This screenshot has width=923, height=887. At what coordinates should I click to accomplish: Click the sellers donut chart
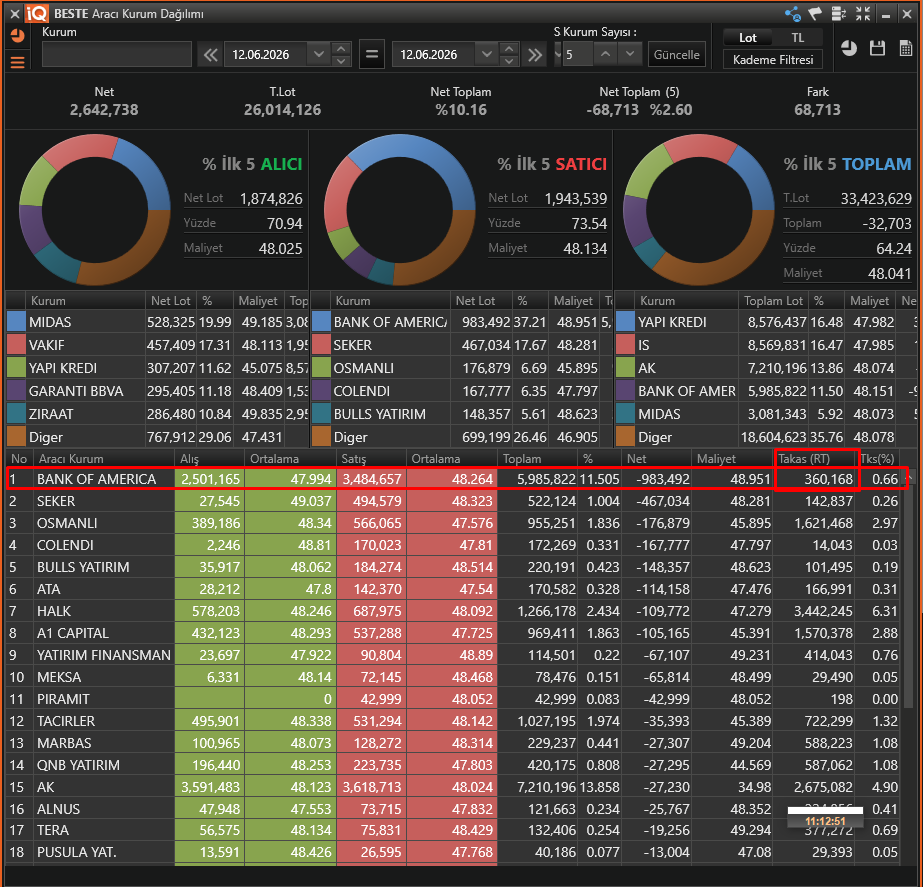(400, 210)
